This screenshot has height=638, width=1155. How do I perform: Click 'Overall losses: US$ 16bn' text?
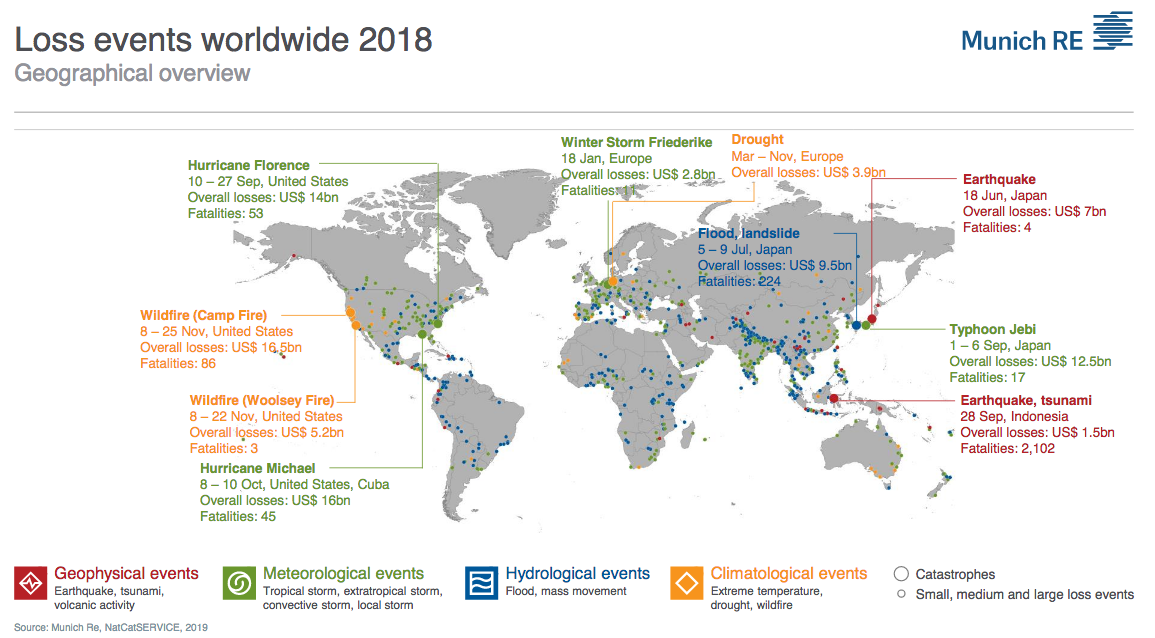click(x=275, y=500)
